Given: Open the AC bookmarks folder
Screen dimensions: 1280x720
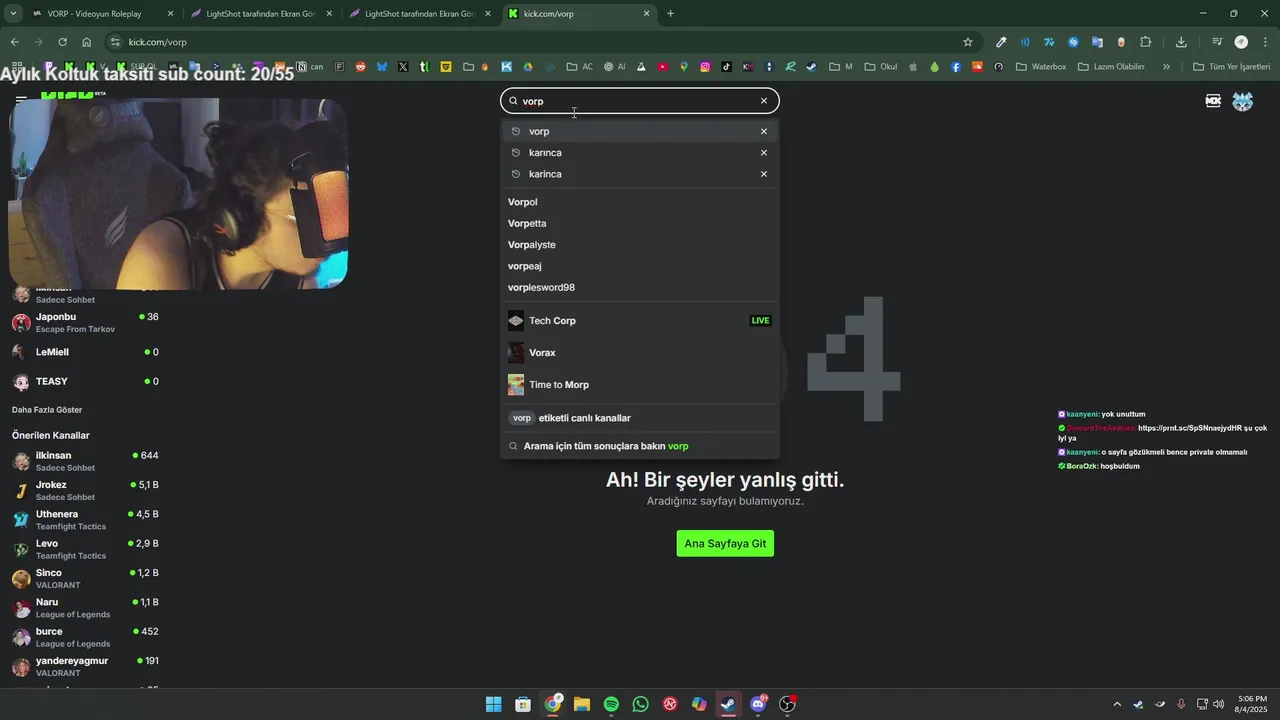Looking at the screenshot, I should 580,67.
